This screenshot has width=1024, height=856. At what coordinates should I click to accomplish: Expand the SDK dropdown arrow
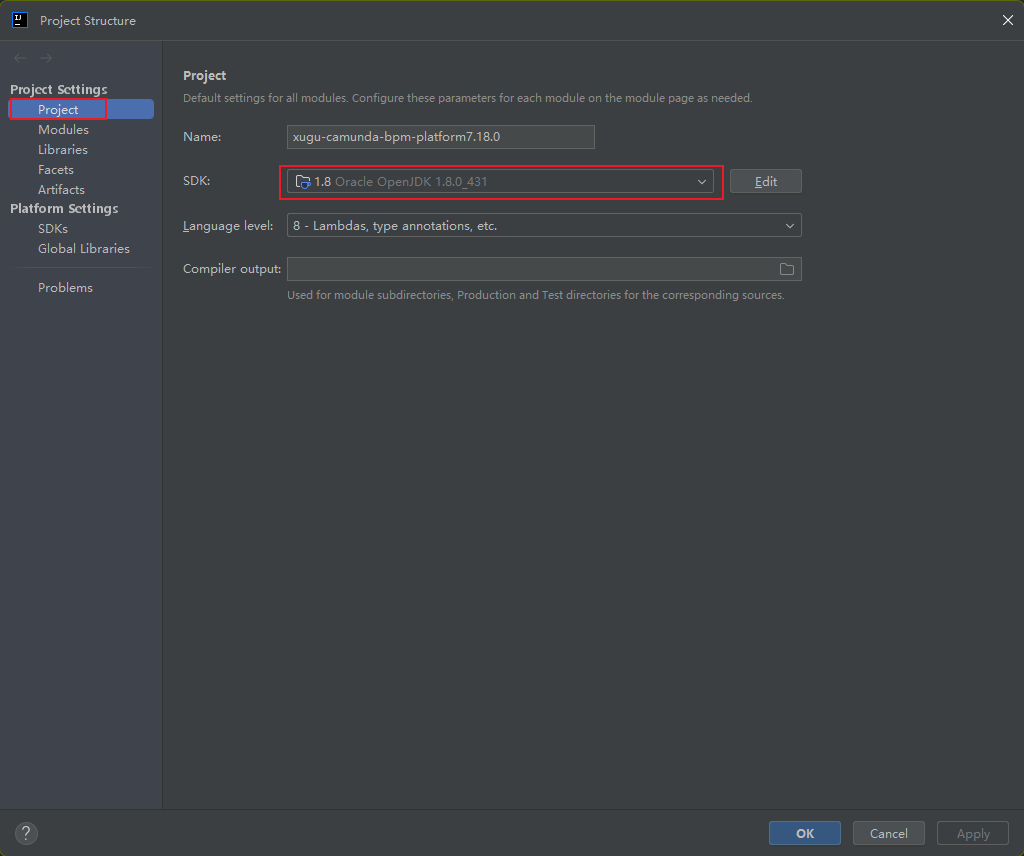coord(702,182)
